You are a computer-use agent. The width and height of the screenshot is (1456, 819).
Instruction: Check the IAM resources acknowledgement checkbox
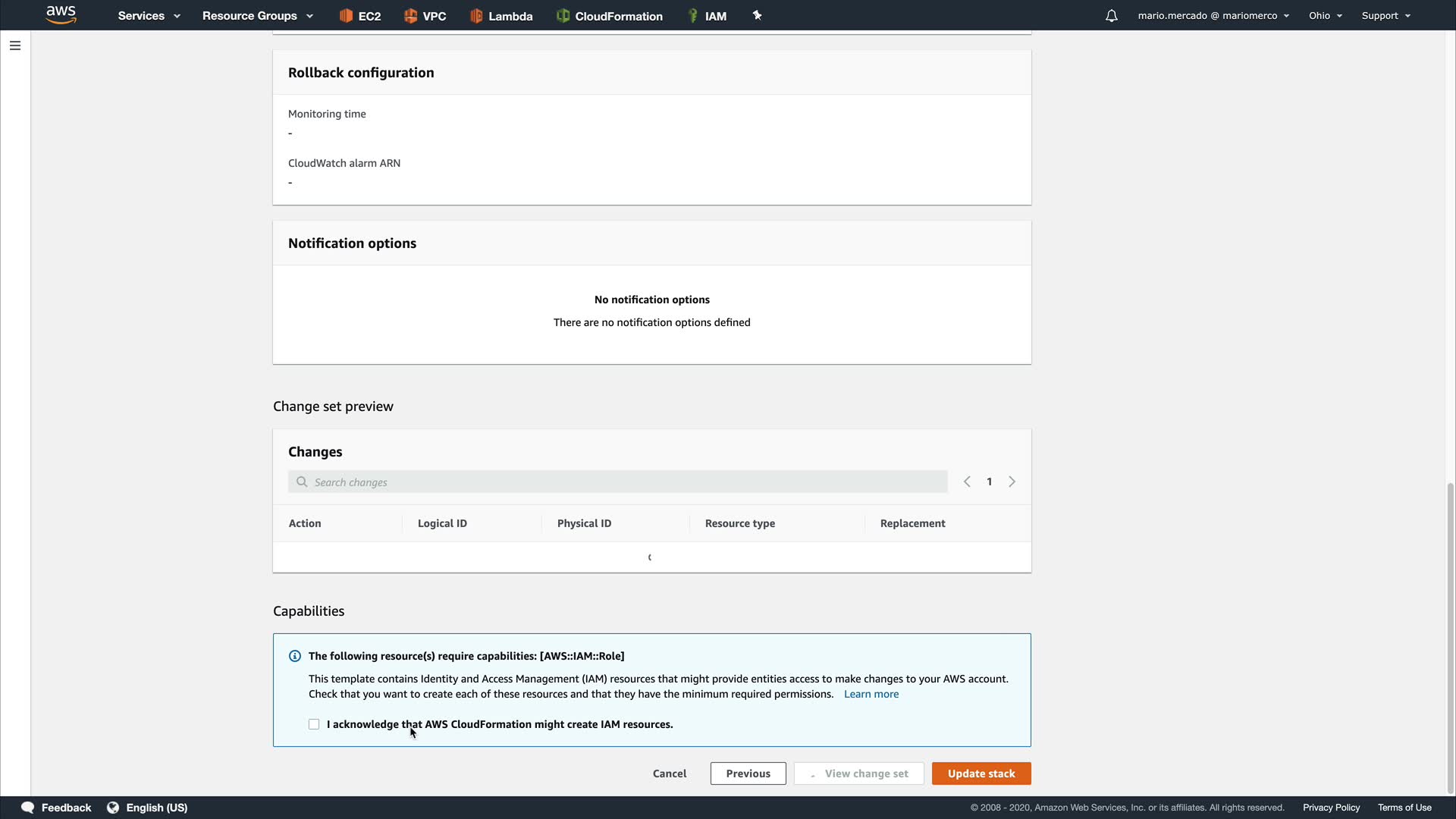tap(314, 724)
